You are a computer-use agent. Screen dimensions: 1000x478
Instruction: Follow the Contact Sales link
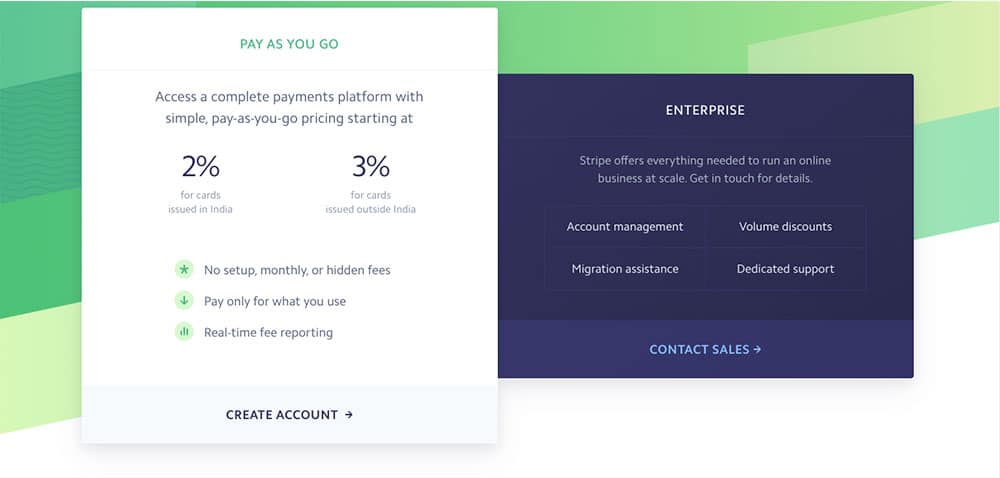[x=705, y=350]
